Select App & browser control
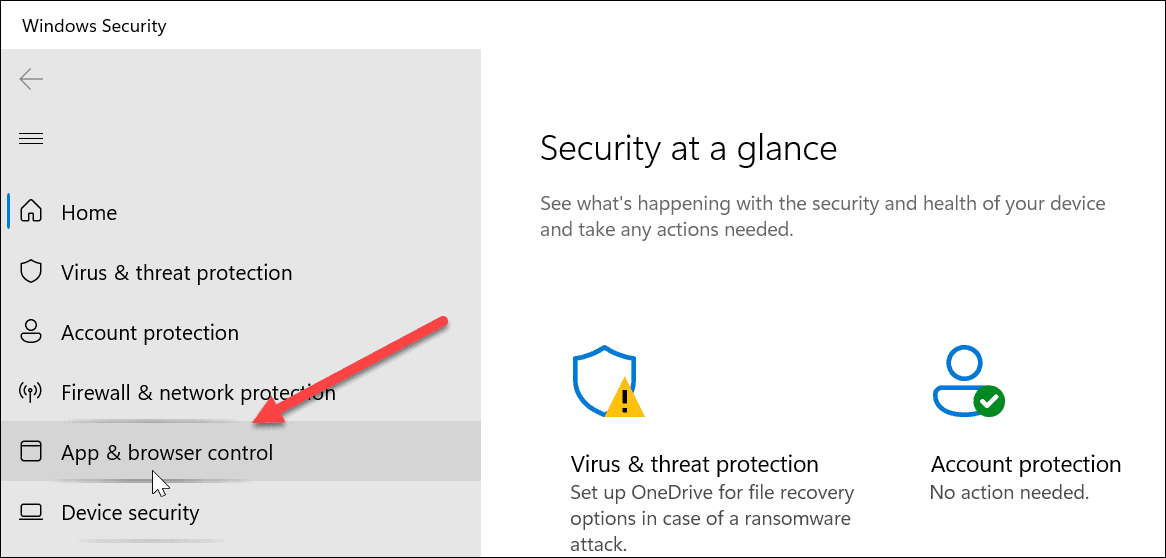The height and width of the screenshot is (558, 1166). pos(167,453)
